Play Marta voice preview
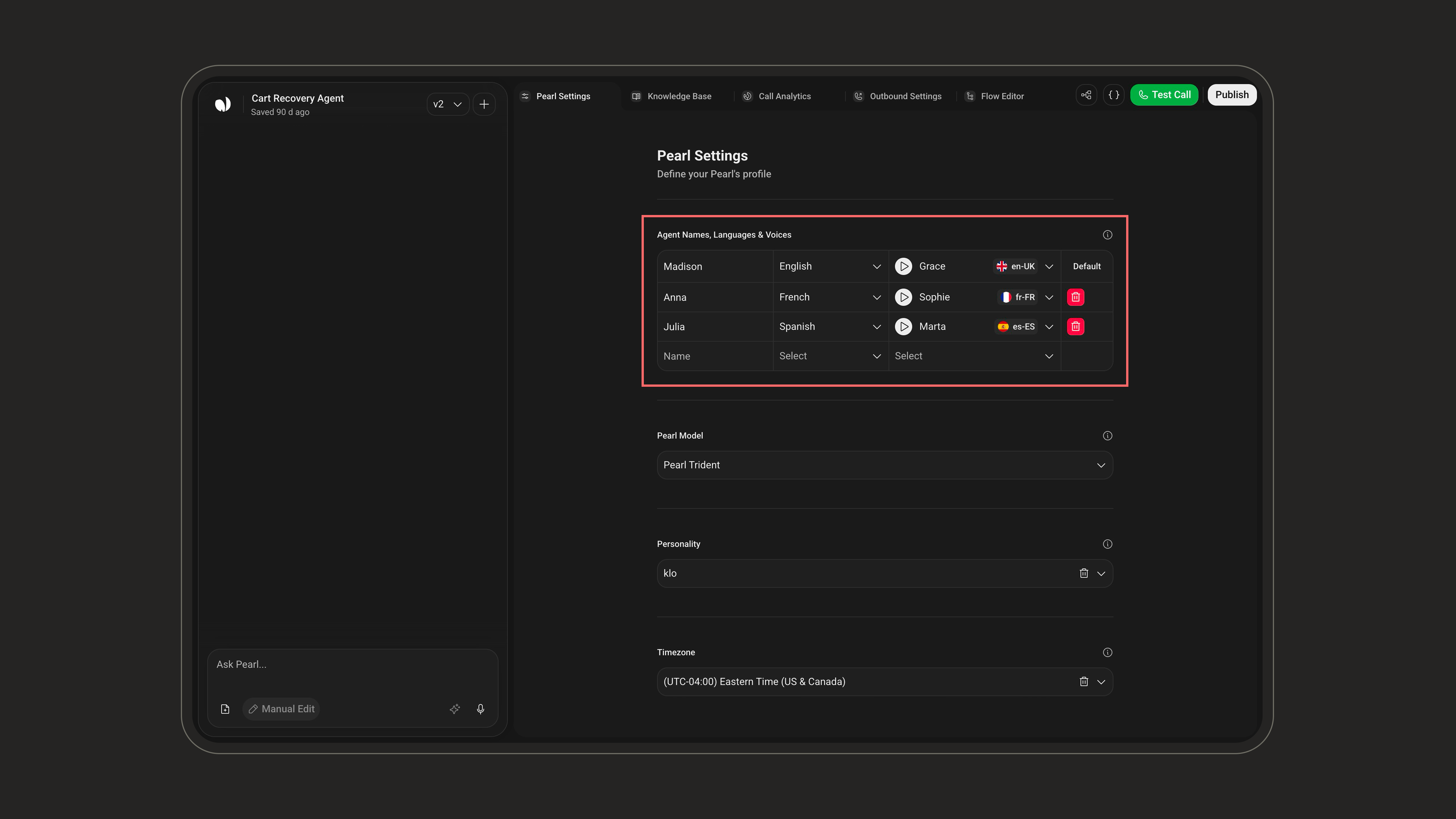Image resolution: width=1456 pixels, height=819 pixels. pos(904,326)
